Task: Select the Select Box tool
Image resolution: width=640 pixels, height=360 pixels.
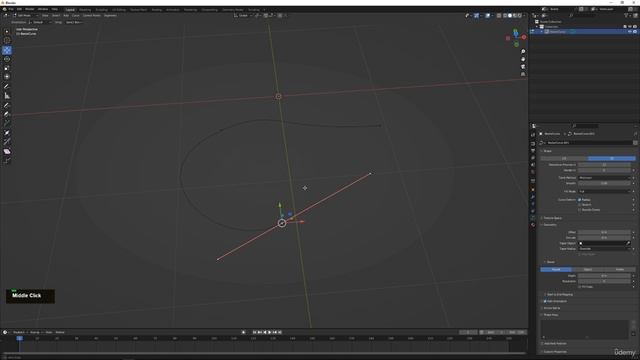Action: point(7,31)
